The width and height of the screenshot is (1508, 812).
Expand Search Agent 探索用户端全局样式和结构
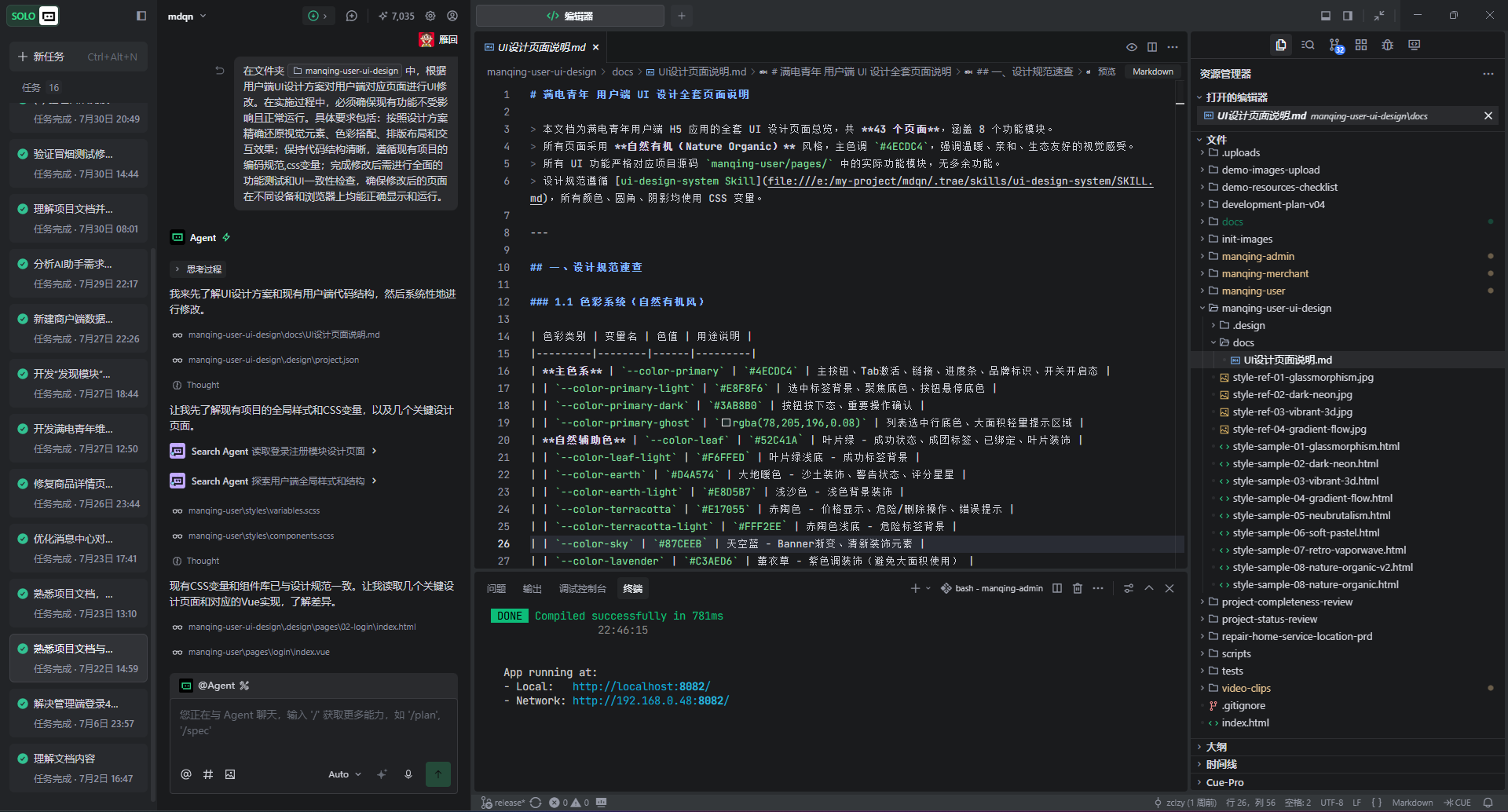coord(274,481)
